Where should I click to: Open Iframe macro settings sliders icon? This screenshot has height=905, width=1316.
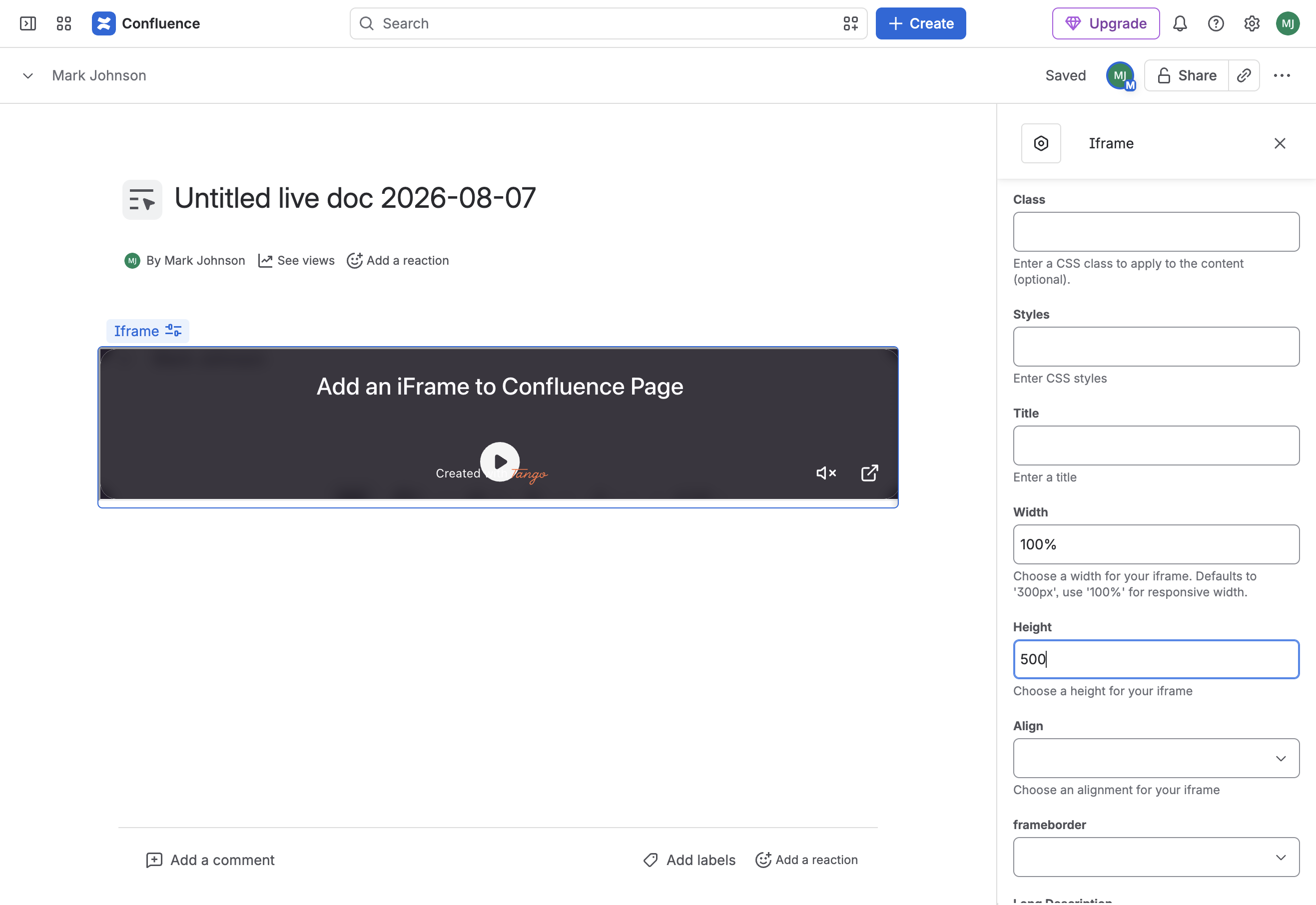point(173,331)
